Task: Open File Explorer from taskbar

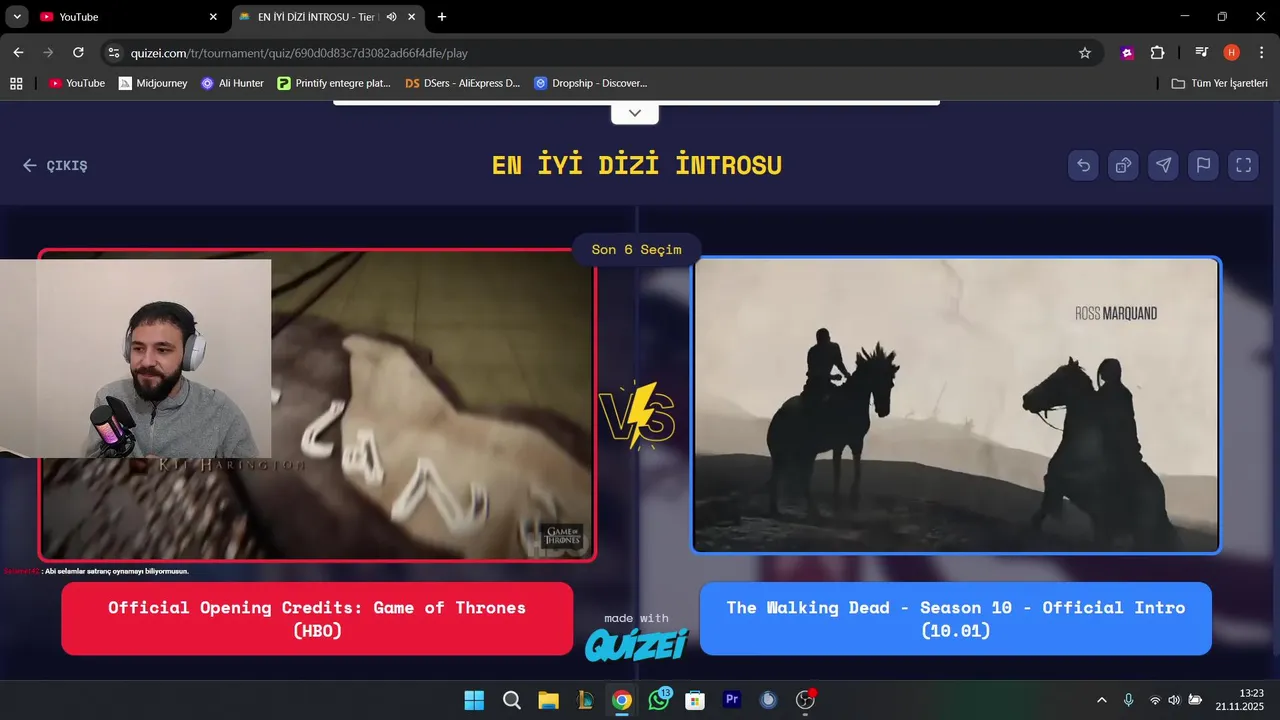Action: (548, 700)
